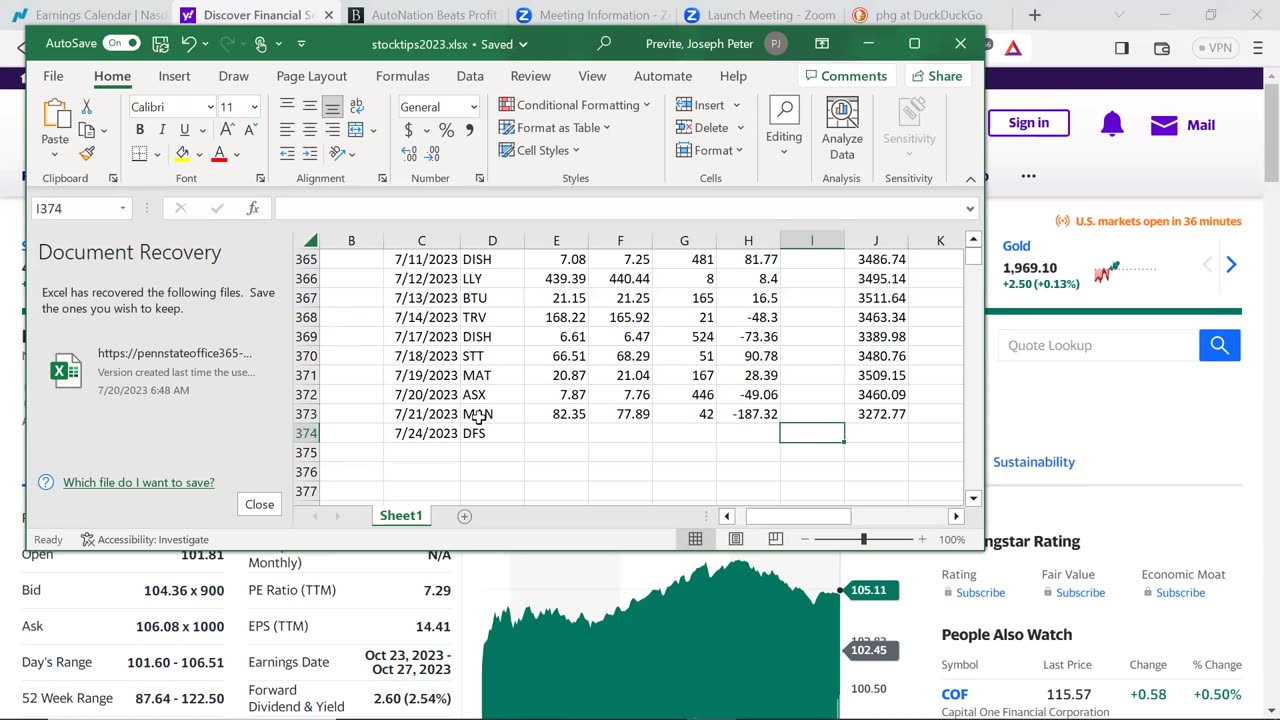
Task: Open the Font name dropdown (Calibri)
Action: (210, 107)
